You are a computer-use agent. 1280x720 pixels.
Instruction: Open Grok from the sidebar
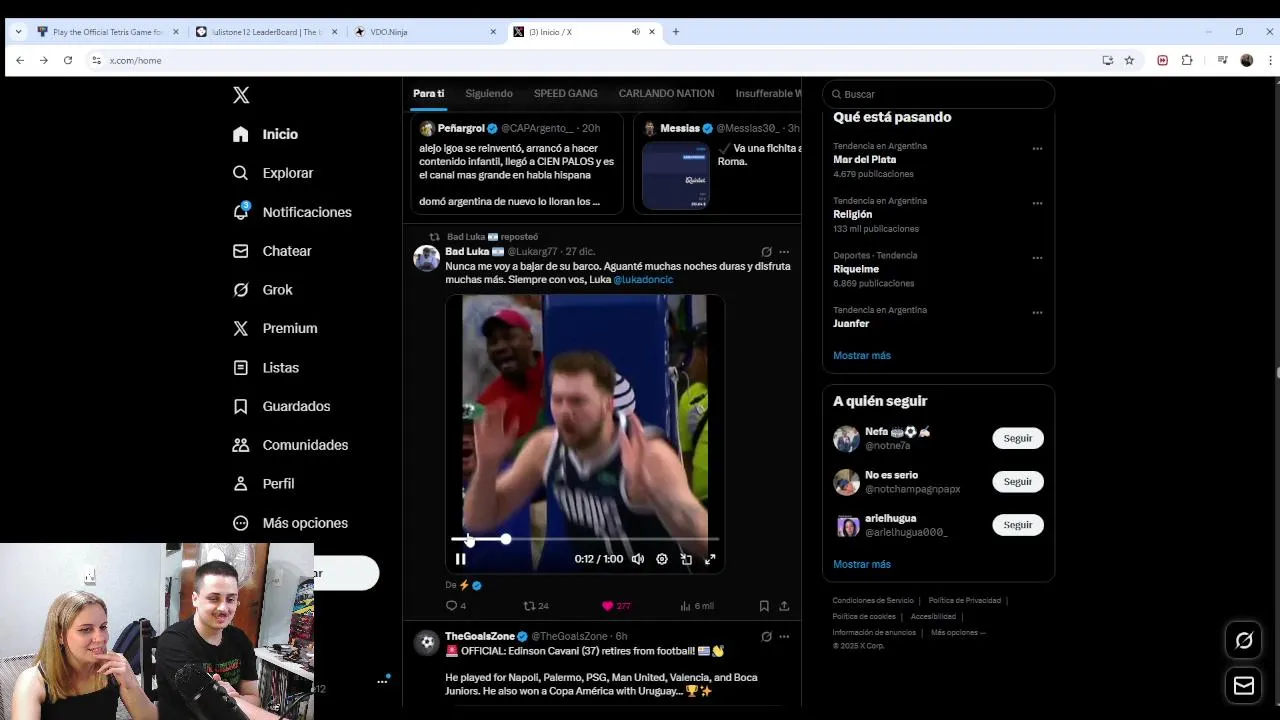pos(262,290)
